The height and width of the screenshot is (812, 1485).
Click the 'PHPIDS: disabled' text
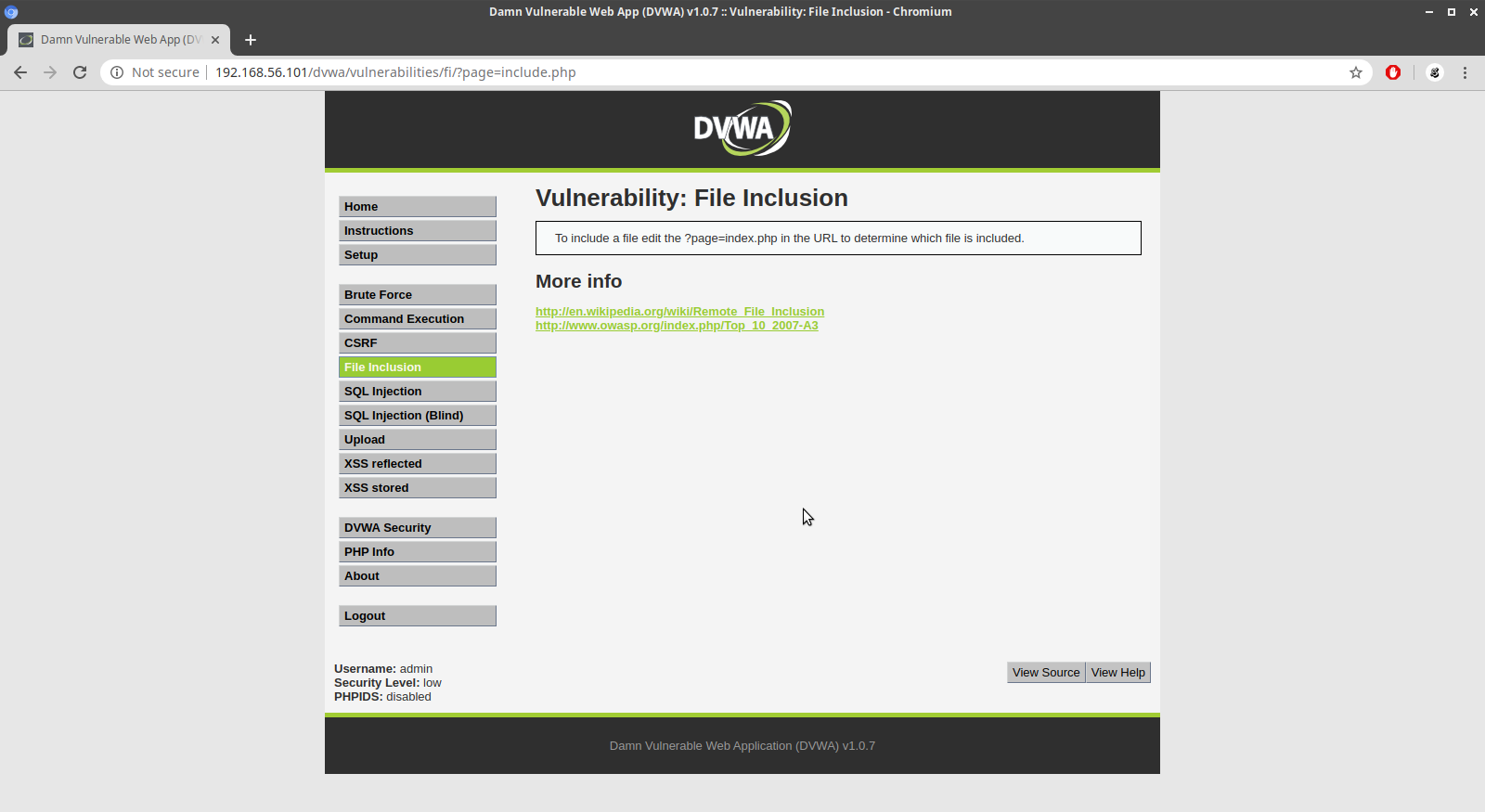pos(382,697)
